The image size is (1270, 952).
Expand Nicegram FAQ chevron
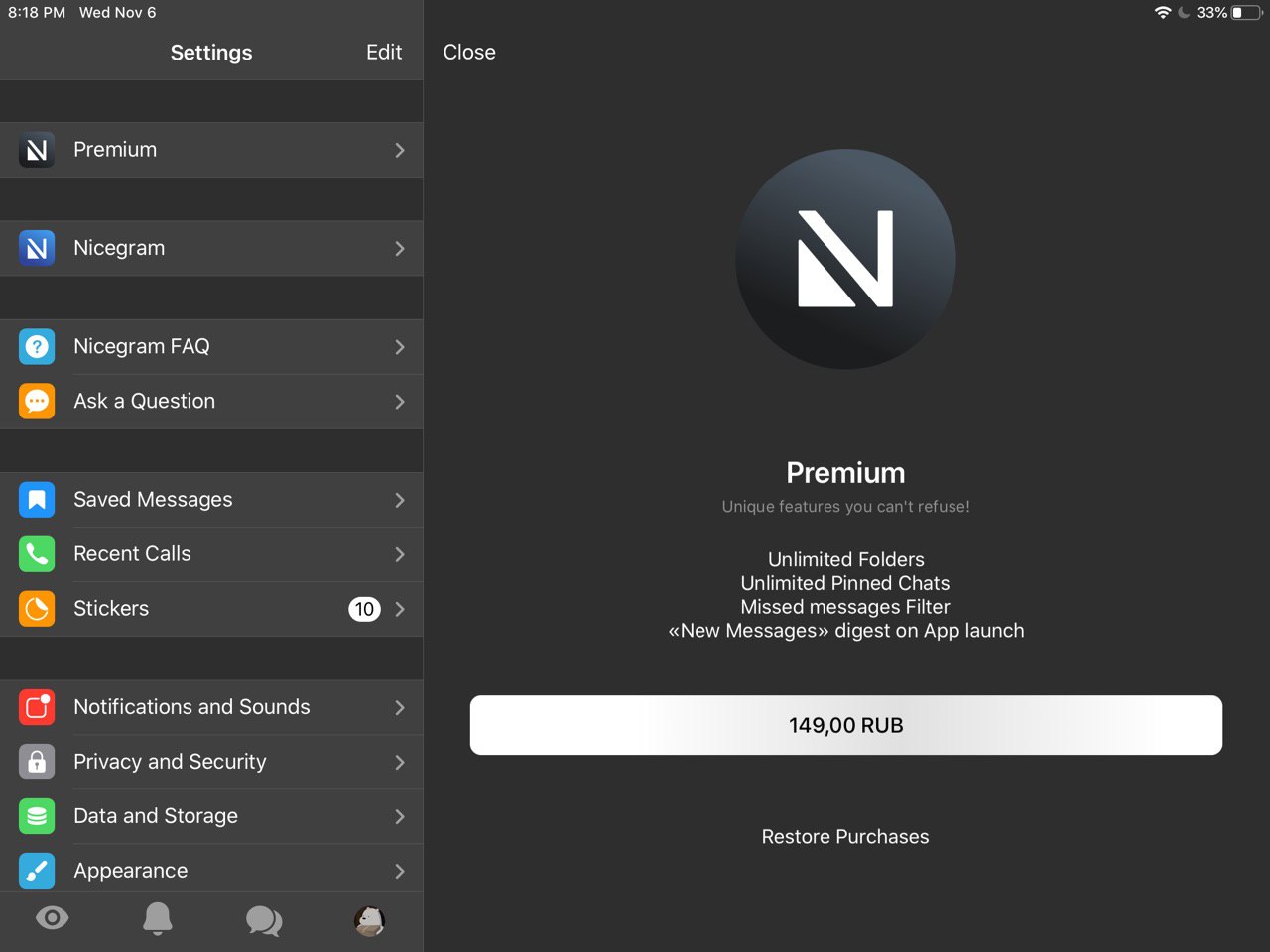click(x=400, y=346)
